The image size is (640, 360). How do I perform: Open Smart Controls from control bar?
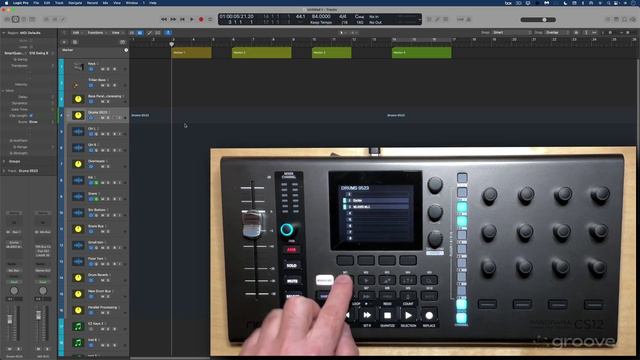pyautogui.click(x=46, y=19)
